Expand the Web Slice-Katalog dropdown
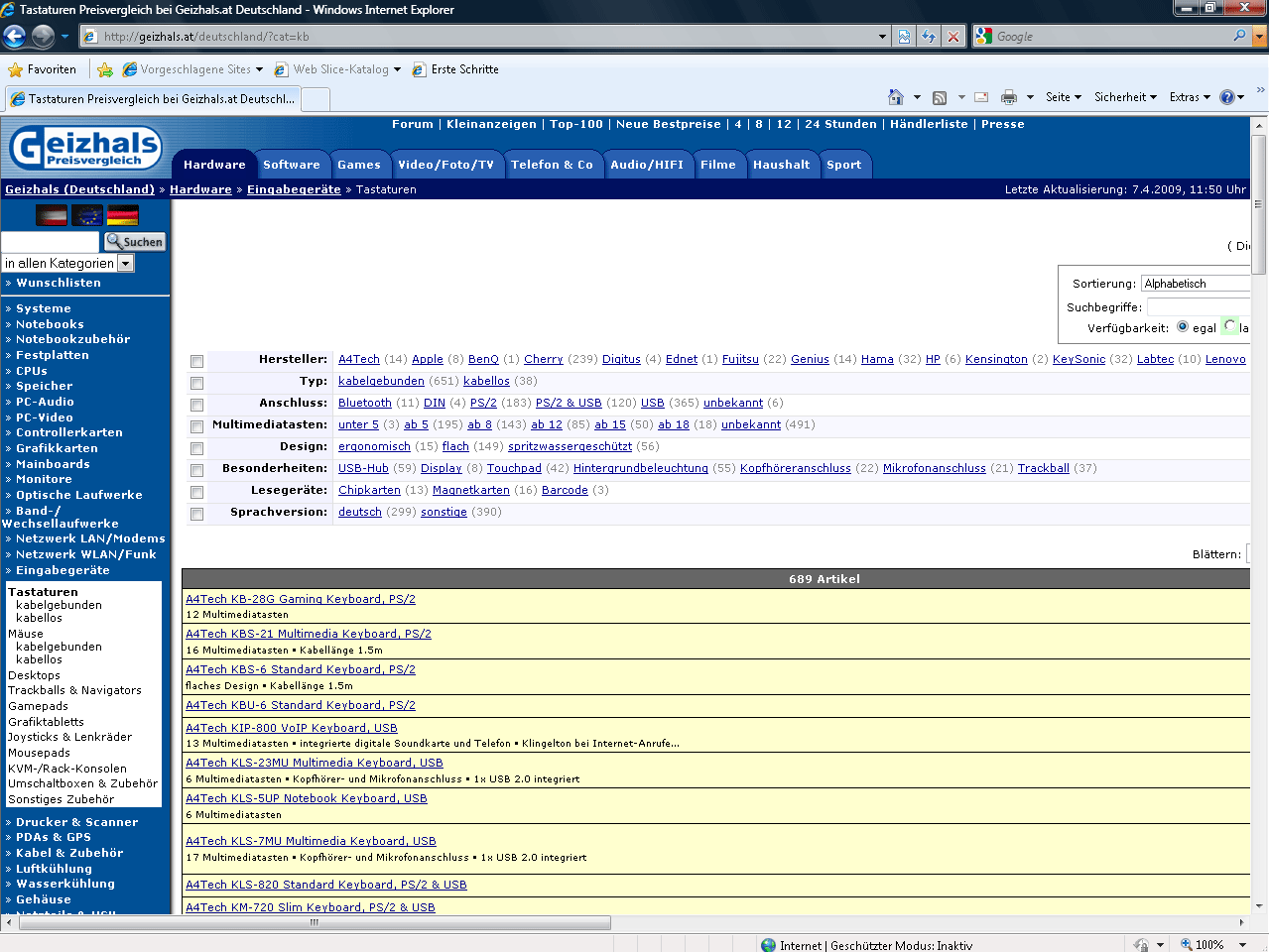Screen dimensions: 1269x952 [x=397, y=69]
